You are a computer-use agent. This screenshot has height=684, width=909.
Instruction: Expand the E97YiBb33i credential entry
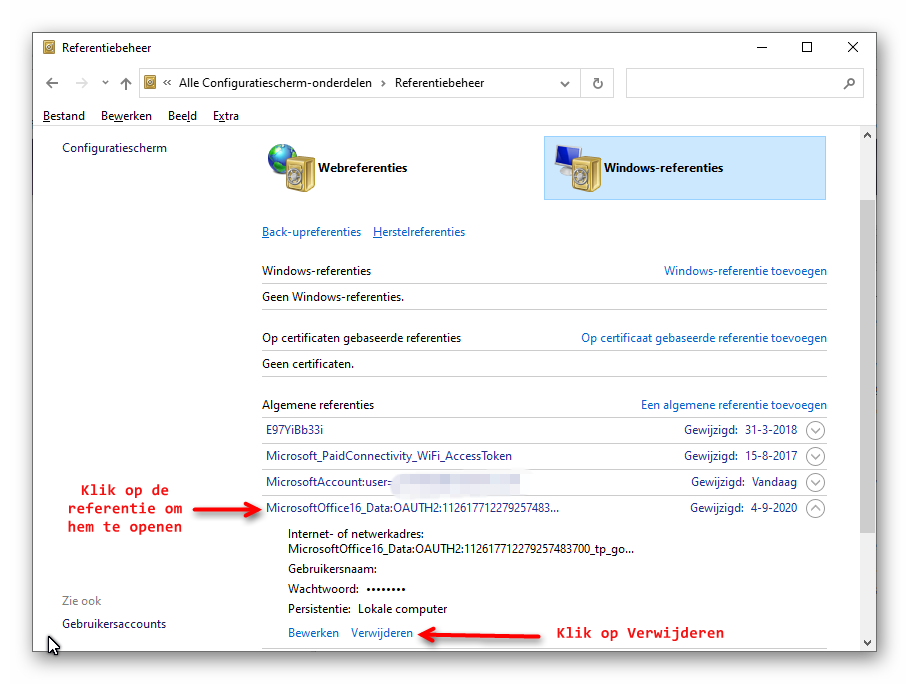tap(815, 431)
